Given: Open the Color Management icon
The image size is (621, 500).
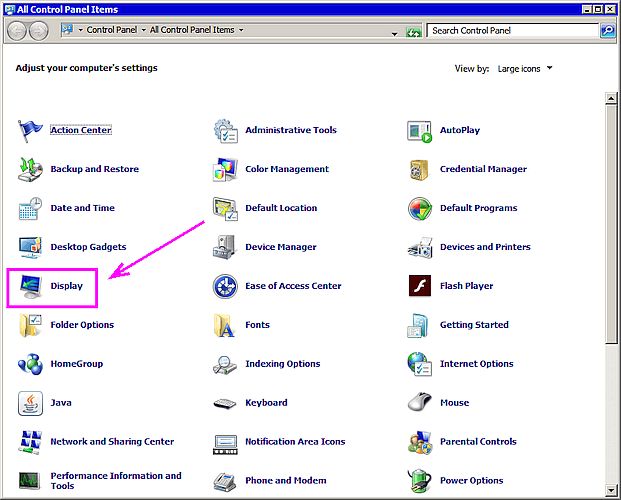Looking at the screenshot, I should tap(225, 170).
